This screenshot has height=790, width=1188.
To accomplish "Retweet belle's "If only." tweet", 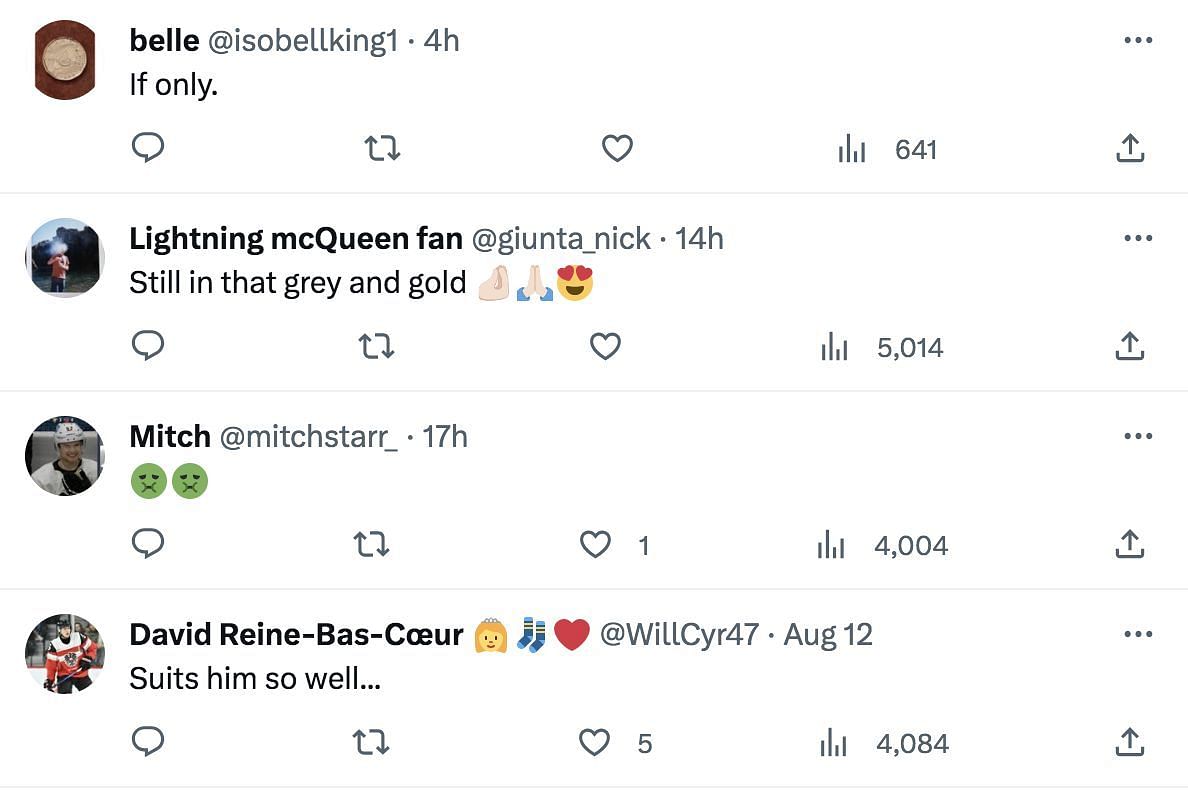I will point(382,149).
